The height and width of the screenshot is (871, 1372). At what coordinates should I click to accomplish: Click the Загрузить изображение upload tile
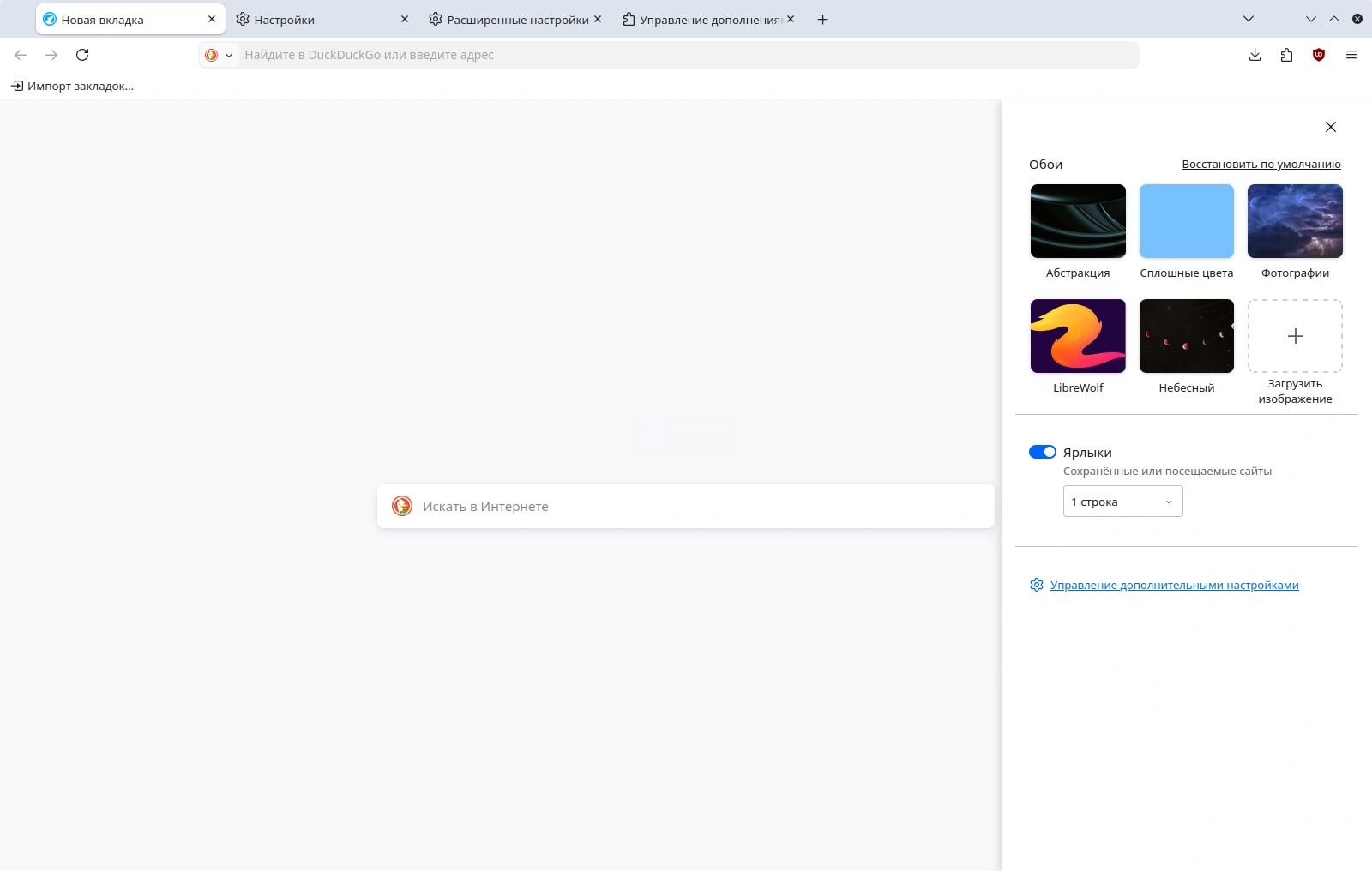click(1295, 336)
